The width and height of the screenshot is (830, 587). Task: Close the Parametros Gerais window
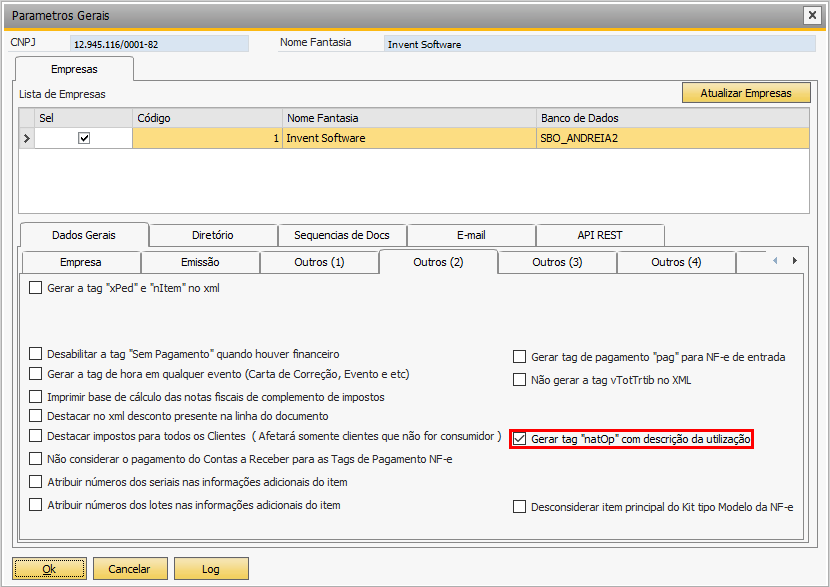811,15
